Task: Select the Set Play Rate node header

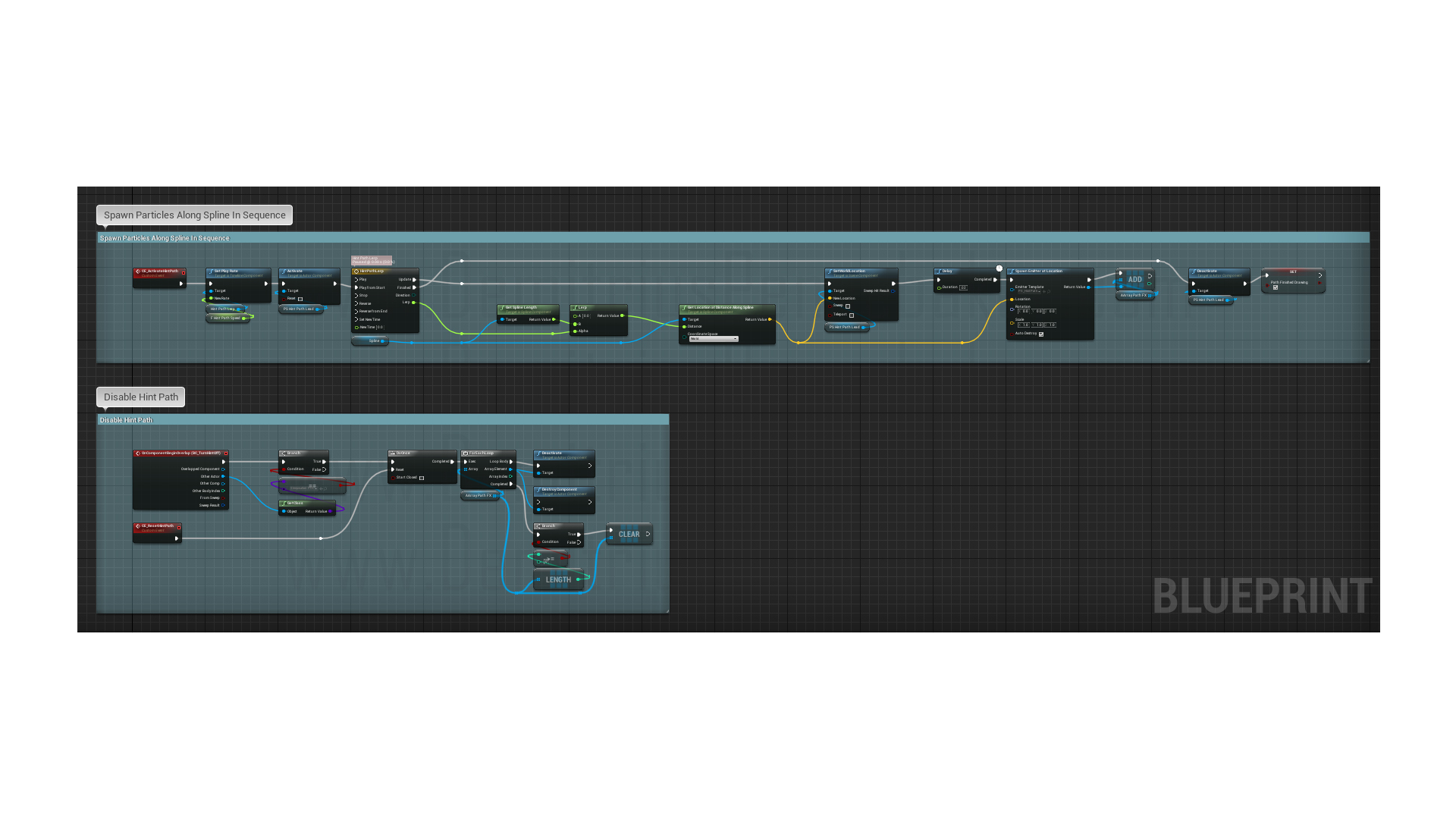Action: [237, 271]
